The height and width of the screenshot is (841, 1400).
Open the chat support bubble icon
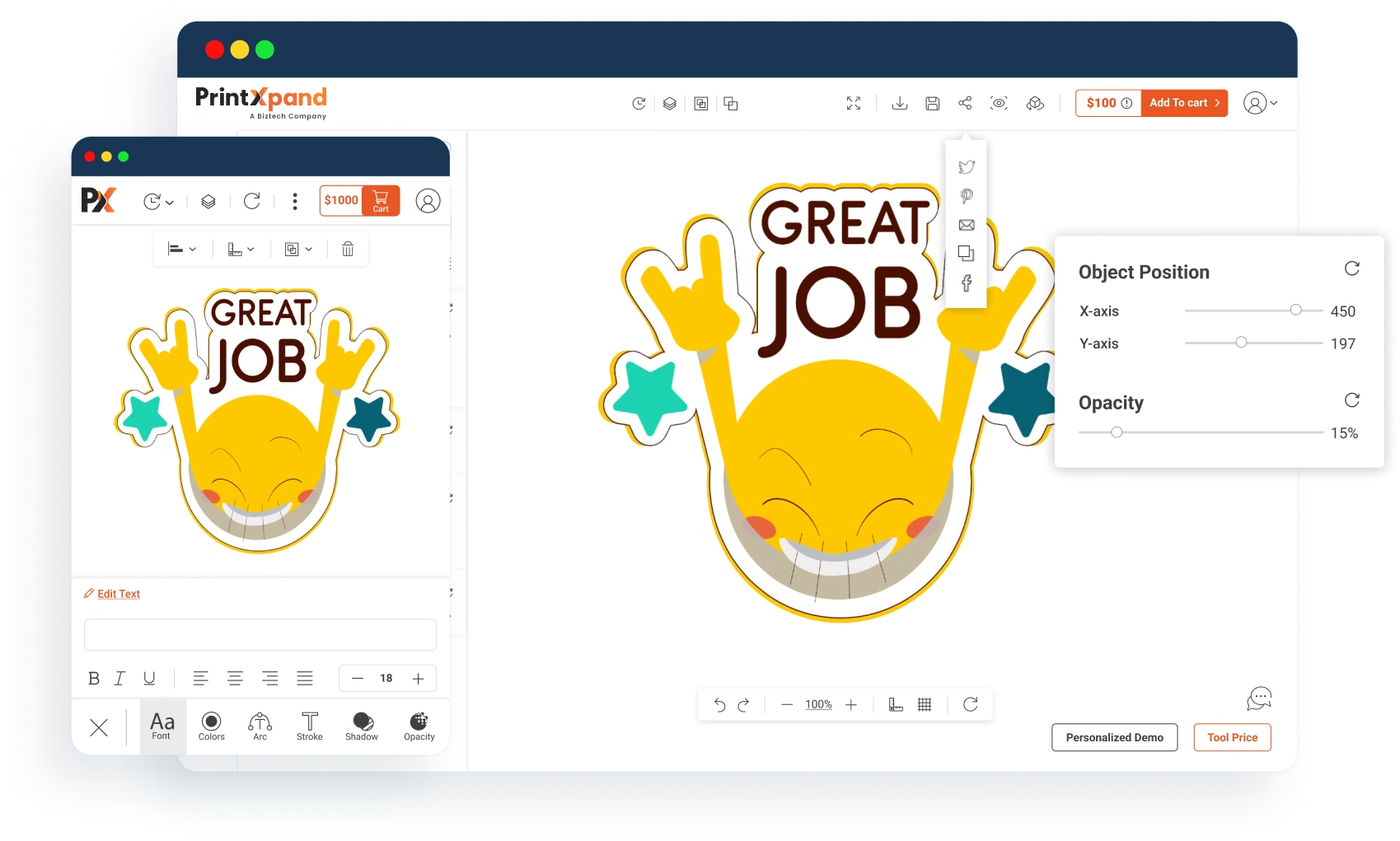click(x=1258, y=698)
